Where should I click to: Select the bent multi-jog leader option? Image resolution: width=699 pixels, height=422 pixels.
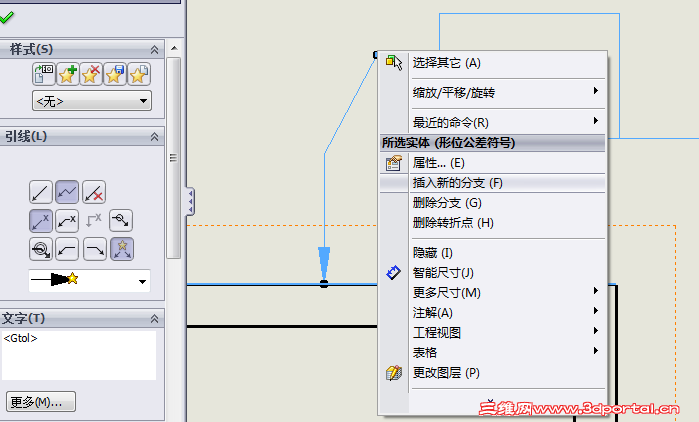click(67, 193)
